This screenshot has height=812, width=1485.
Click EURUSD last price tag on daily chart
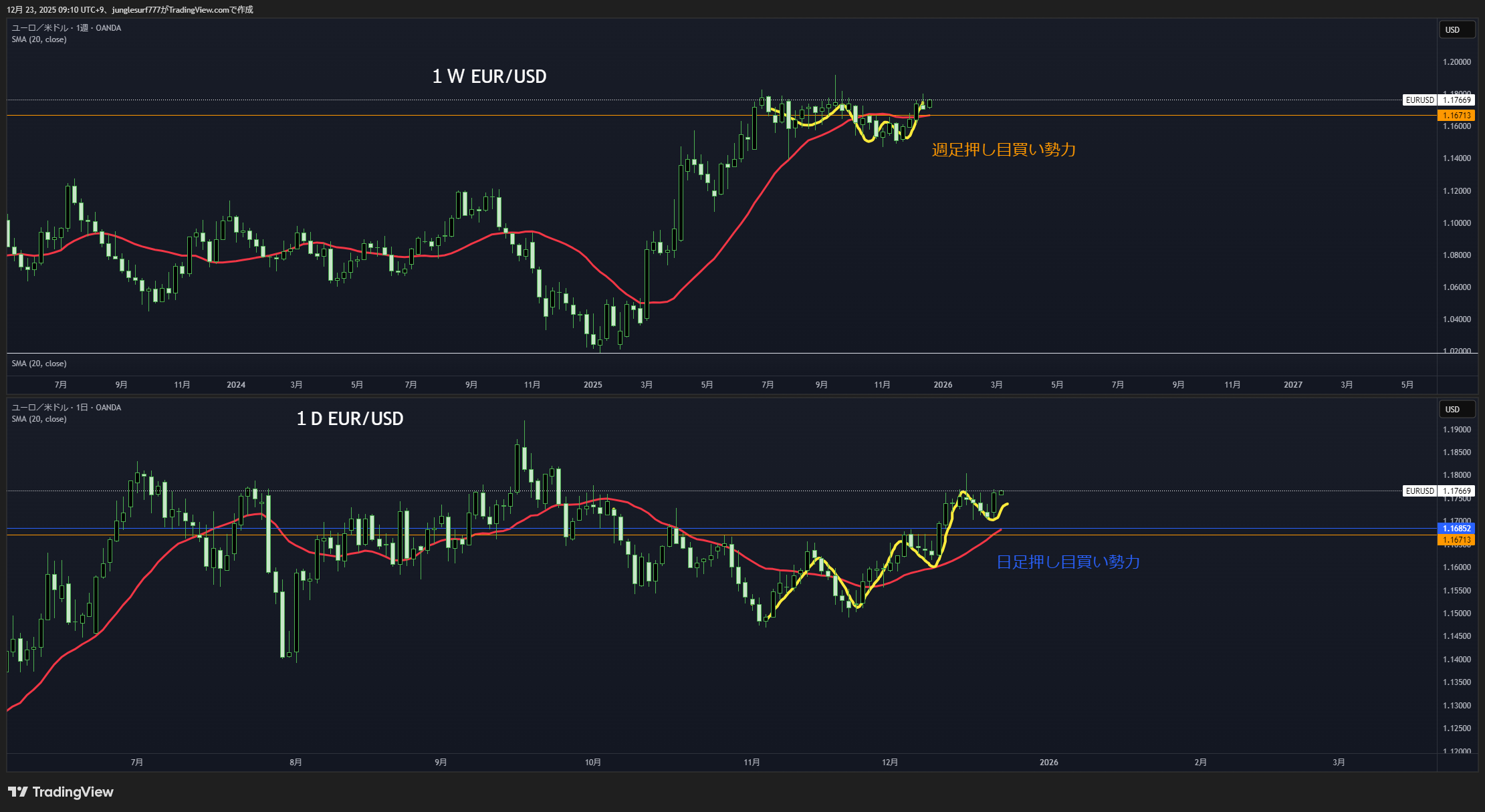tap(1438, 491)
